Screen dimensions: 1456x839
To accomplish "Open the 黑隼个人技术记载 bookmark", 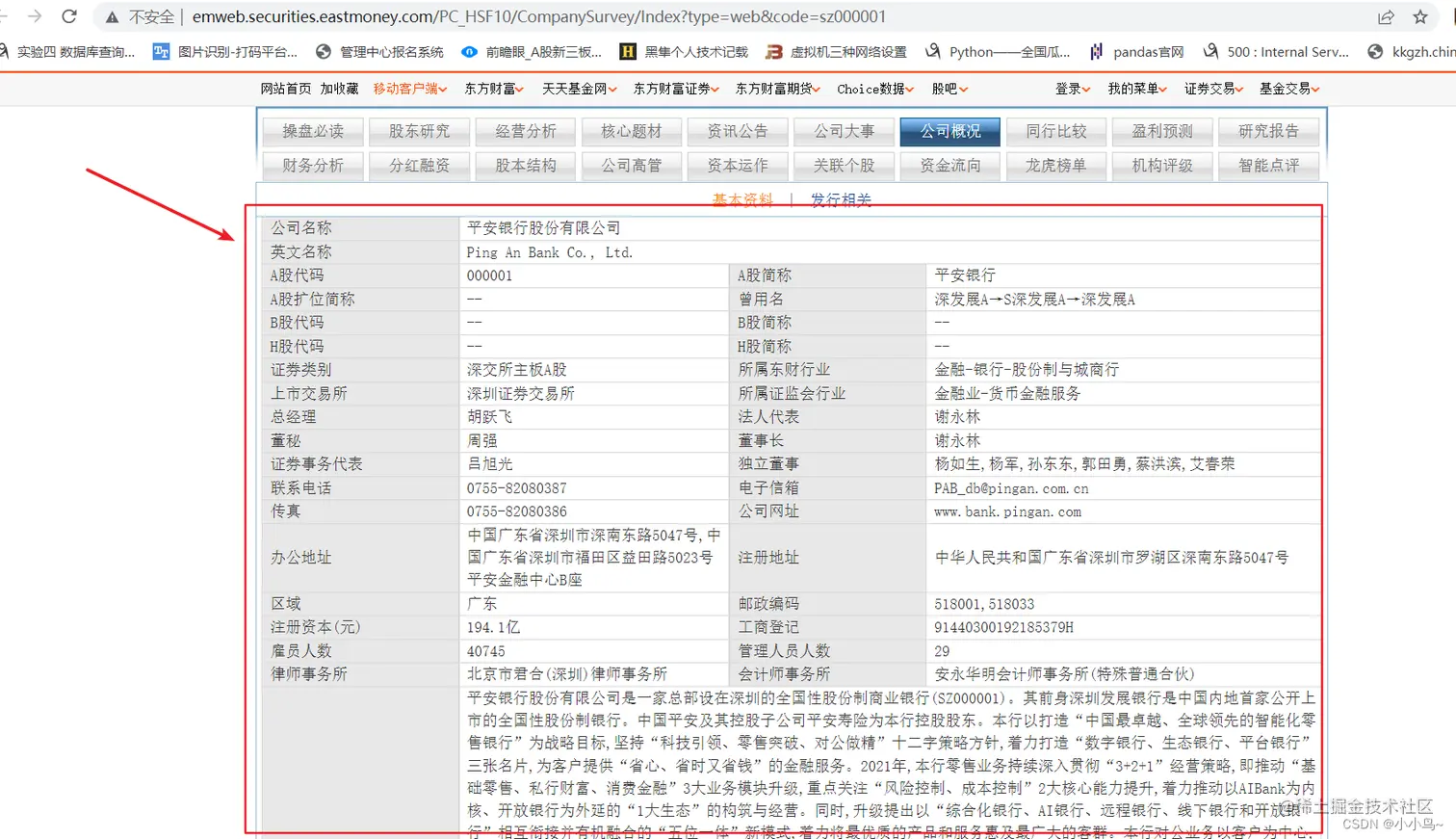I will point(684,52).
